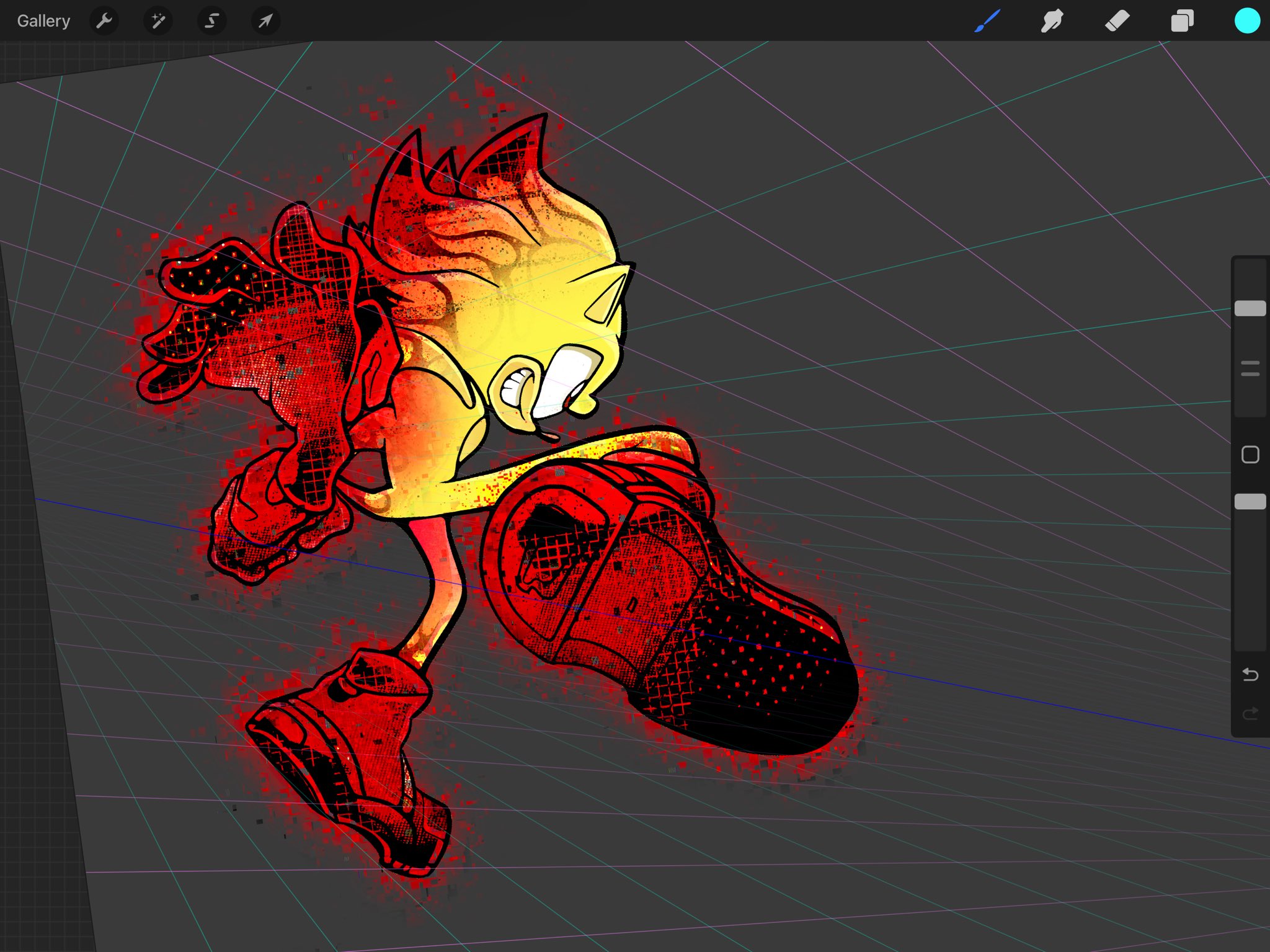Open the cyan color picker
This screenshot has height=952, width=1270.
[1247, 21]
